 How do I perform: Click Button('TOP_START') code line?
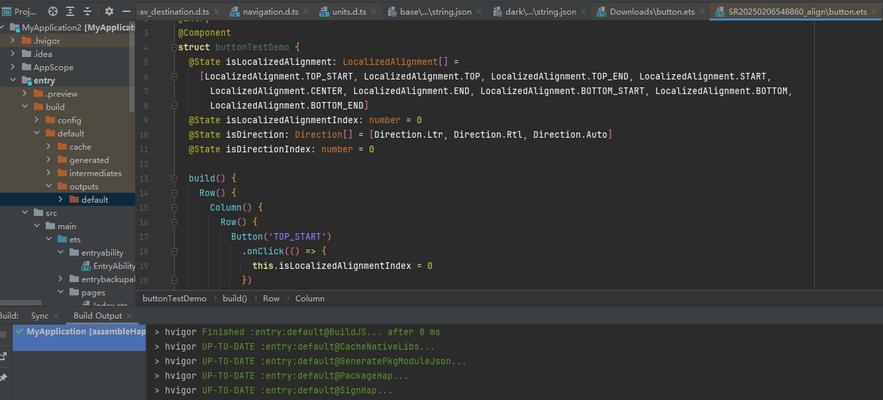pyautogui.click(x=281, y=237)
